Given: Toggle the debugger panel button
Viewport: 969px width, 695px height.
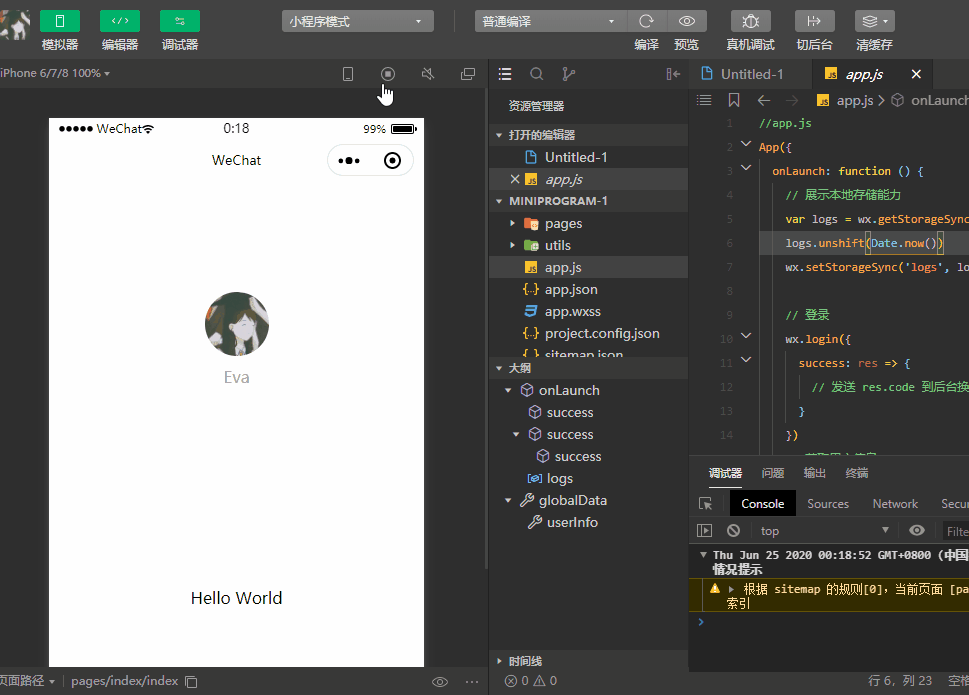Looking at the screenshot, I should 180,21.
